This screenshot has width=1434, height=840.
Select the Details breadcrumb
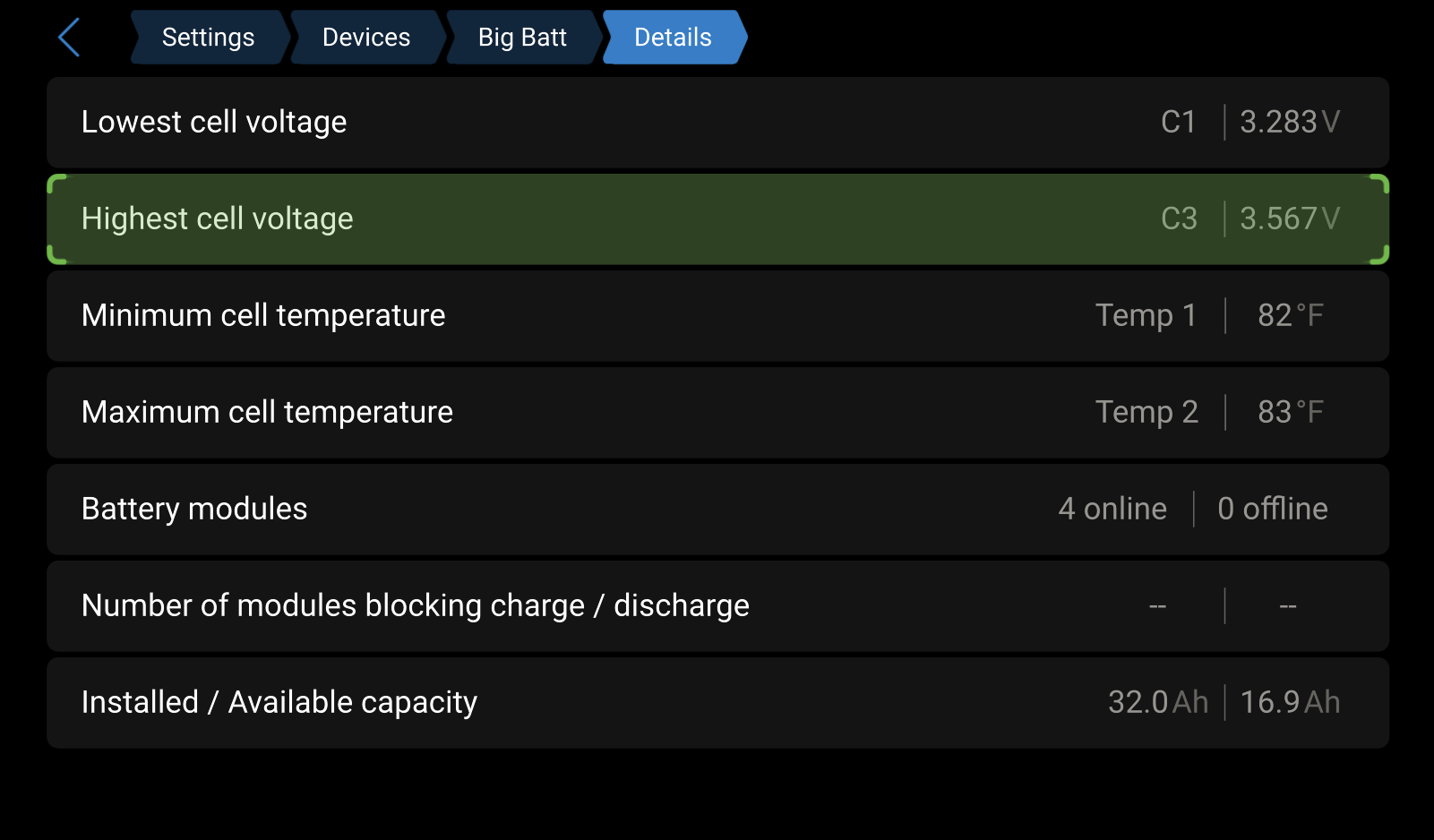pos(674,38)
